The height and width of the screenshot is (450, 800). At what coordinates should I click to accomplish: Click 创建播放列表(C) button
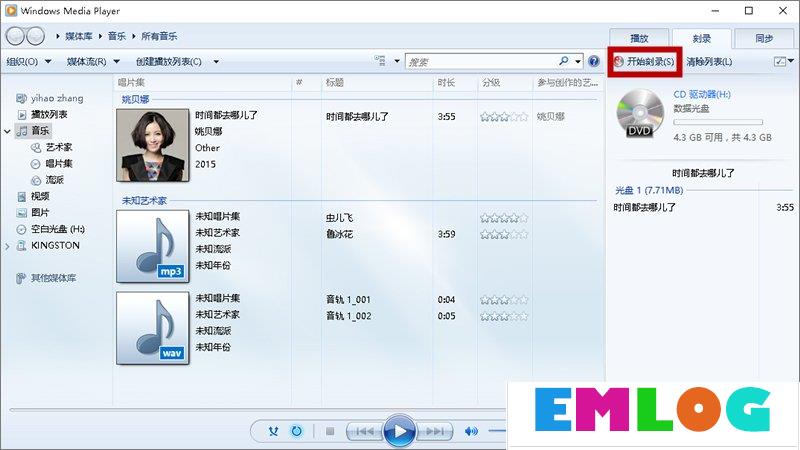point(169,61)
